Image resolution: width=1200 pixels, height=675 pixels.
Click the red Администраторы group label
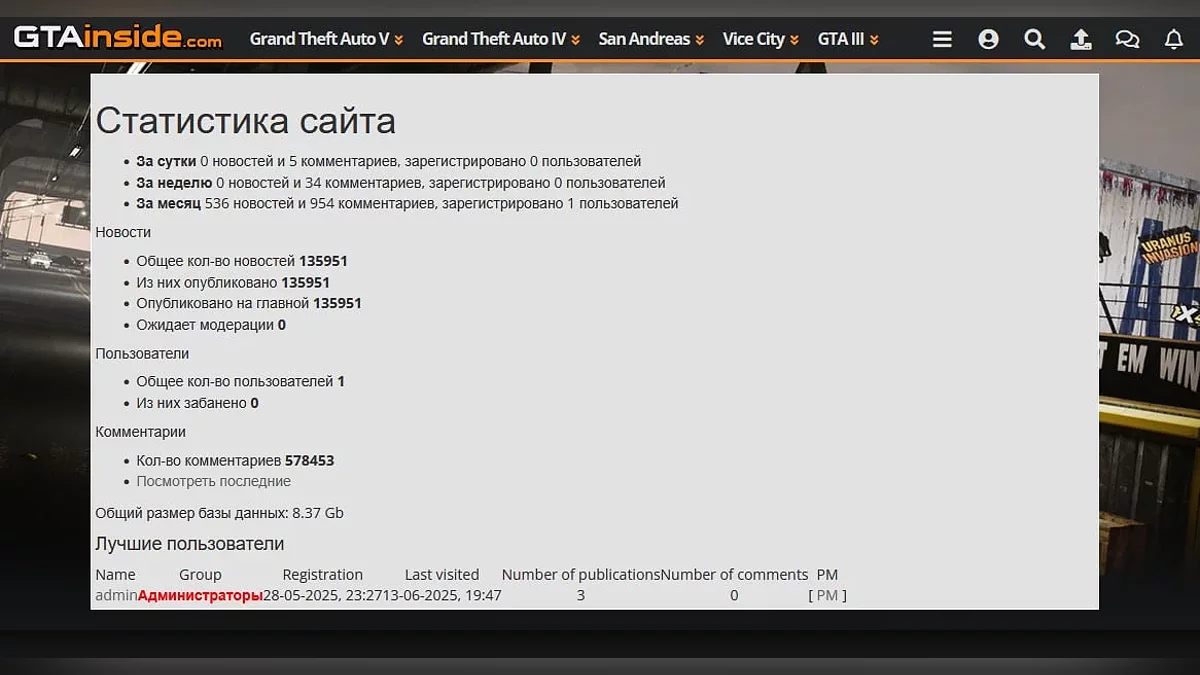click(x=200, y=595)
